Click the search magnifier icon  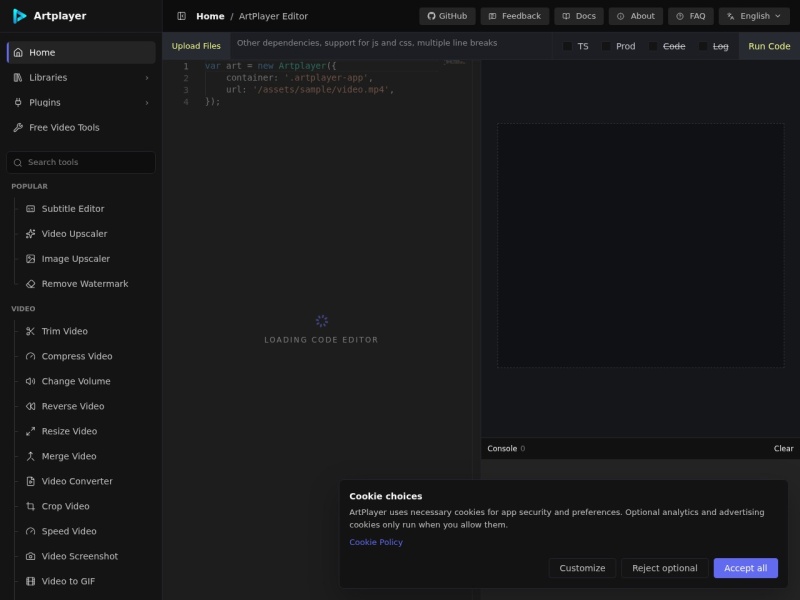(18, 162)
